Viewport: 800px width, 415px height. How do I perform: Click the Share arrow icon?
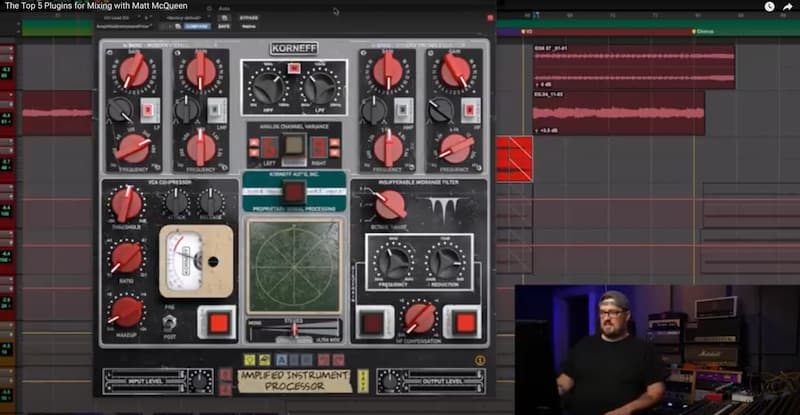[x=787, y=6]
